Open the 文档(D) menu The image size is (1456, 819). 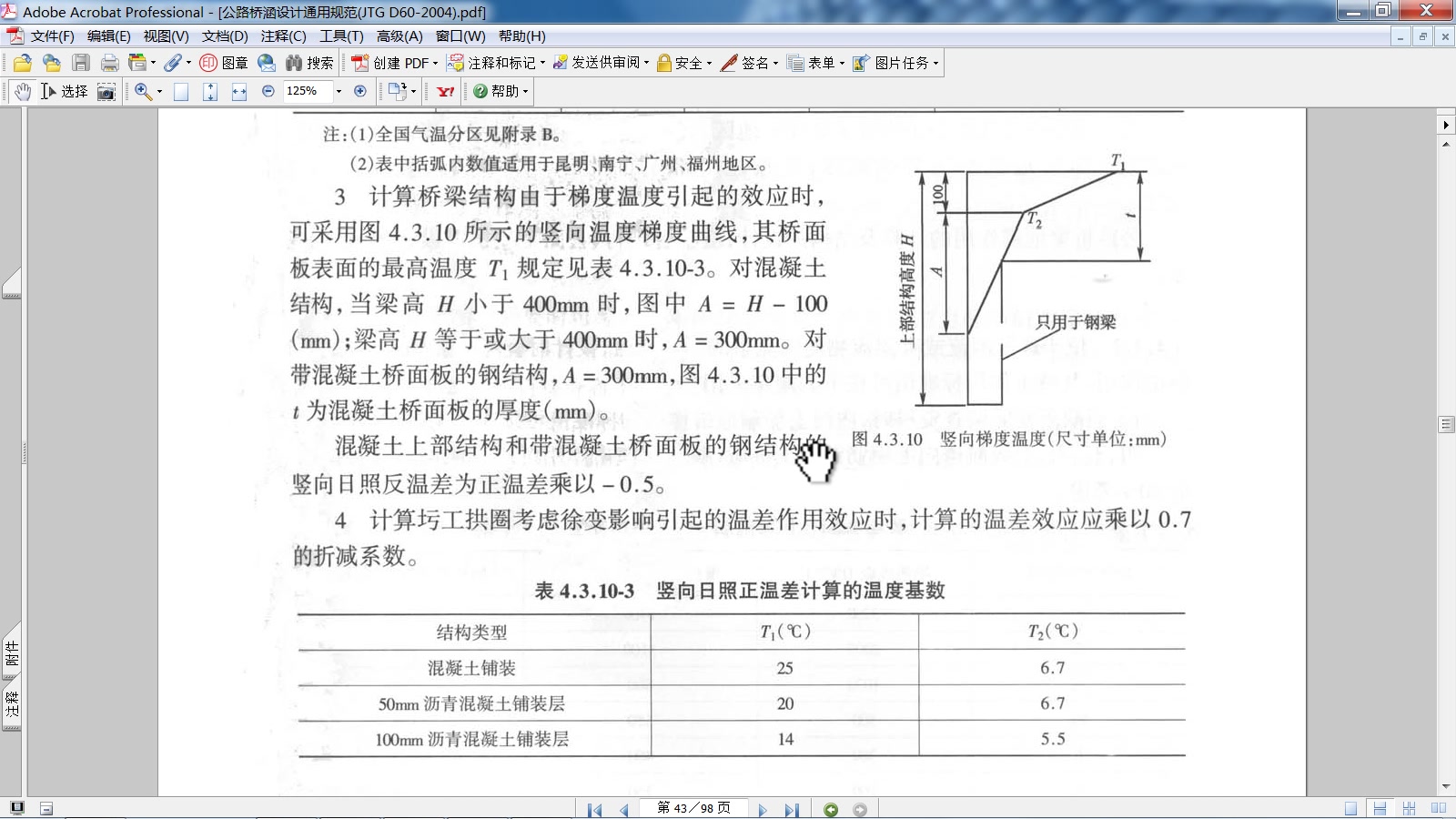point(225,36)
